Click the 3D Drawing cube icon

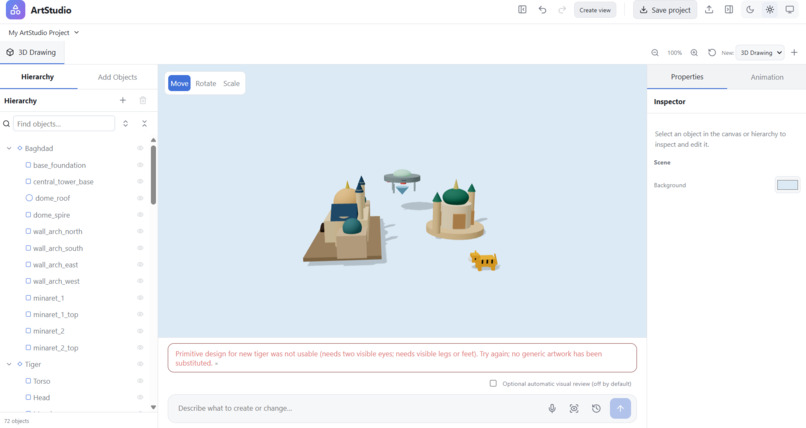click(10, 52)
